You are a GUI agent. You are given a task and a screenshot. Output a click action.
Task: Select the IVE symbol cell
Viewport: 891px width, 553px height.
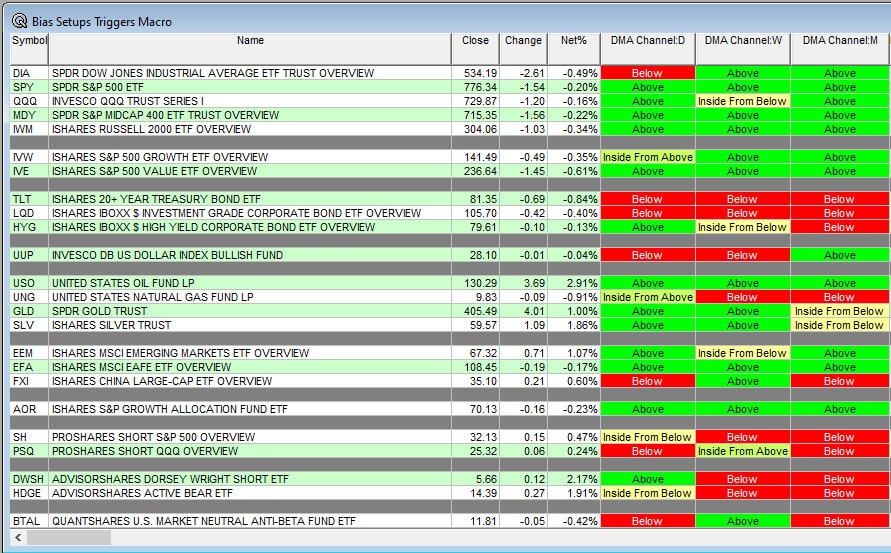pos(30,171)
